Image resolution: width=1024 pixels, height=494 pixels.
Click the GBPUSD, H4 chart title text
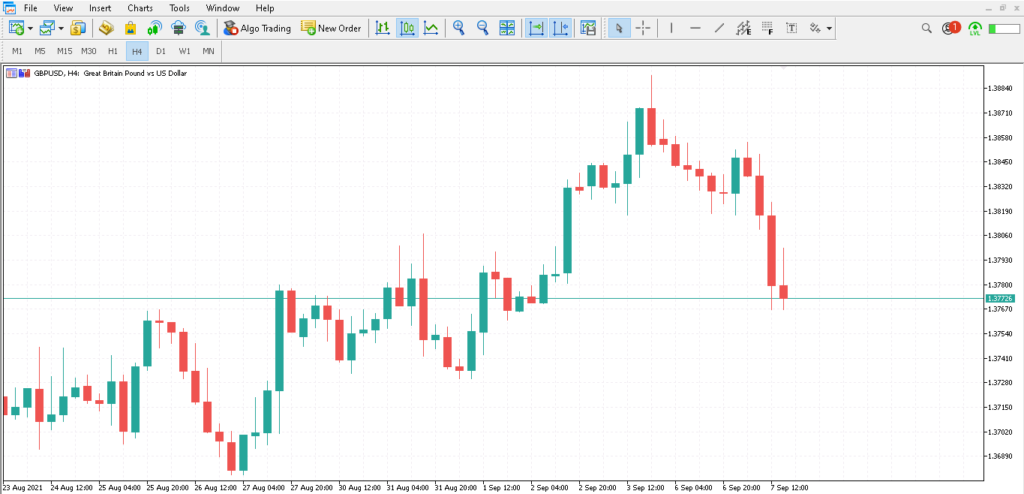coord(110,73)
